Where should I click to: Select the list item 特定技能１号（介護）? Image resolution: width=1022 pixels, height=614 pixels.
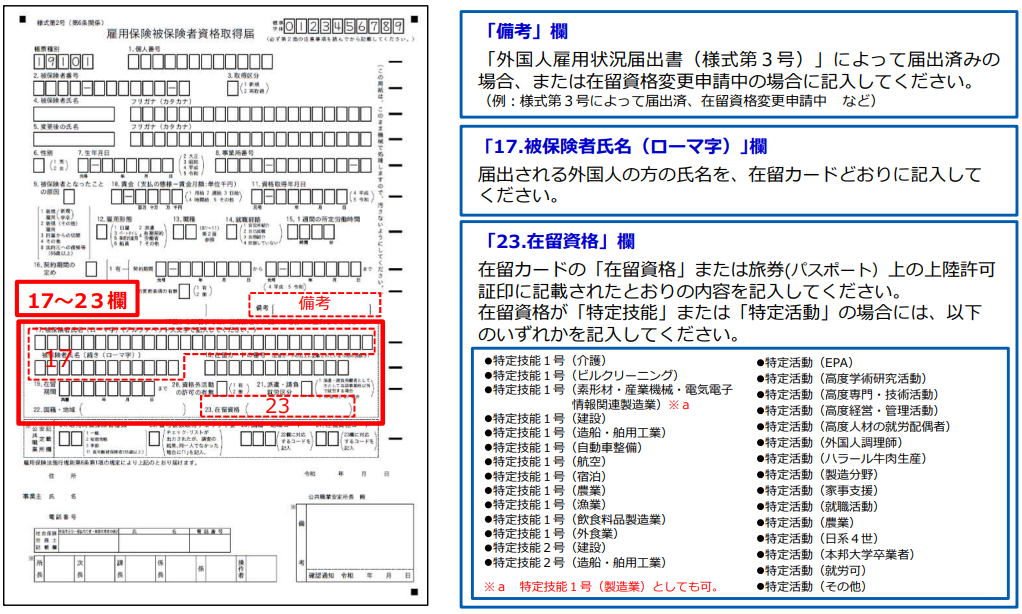pos(545,360)
